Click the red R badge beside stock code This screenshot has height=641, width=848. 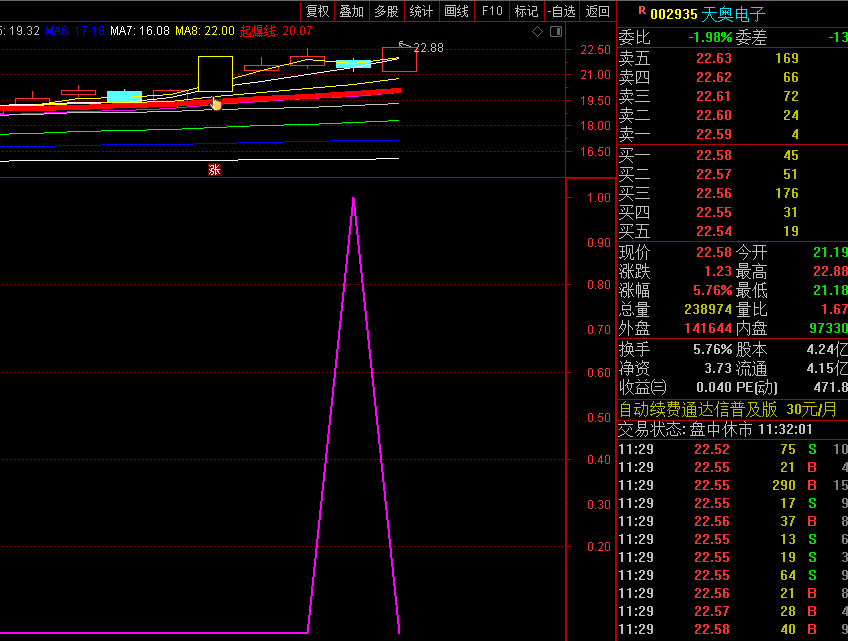pyautogui.click(x=641, y=12)
